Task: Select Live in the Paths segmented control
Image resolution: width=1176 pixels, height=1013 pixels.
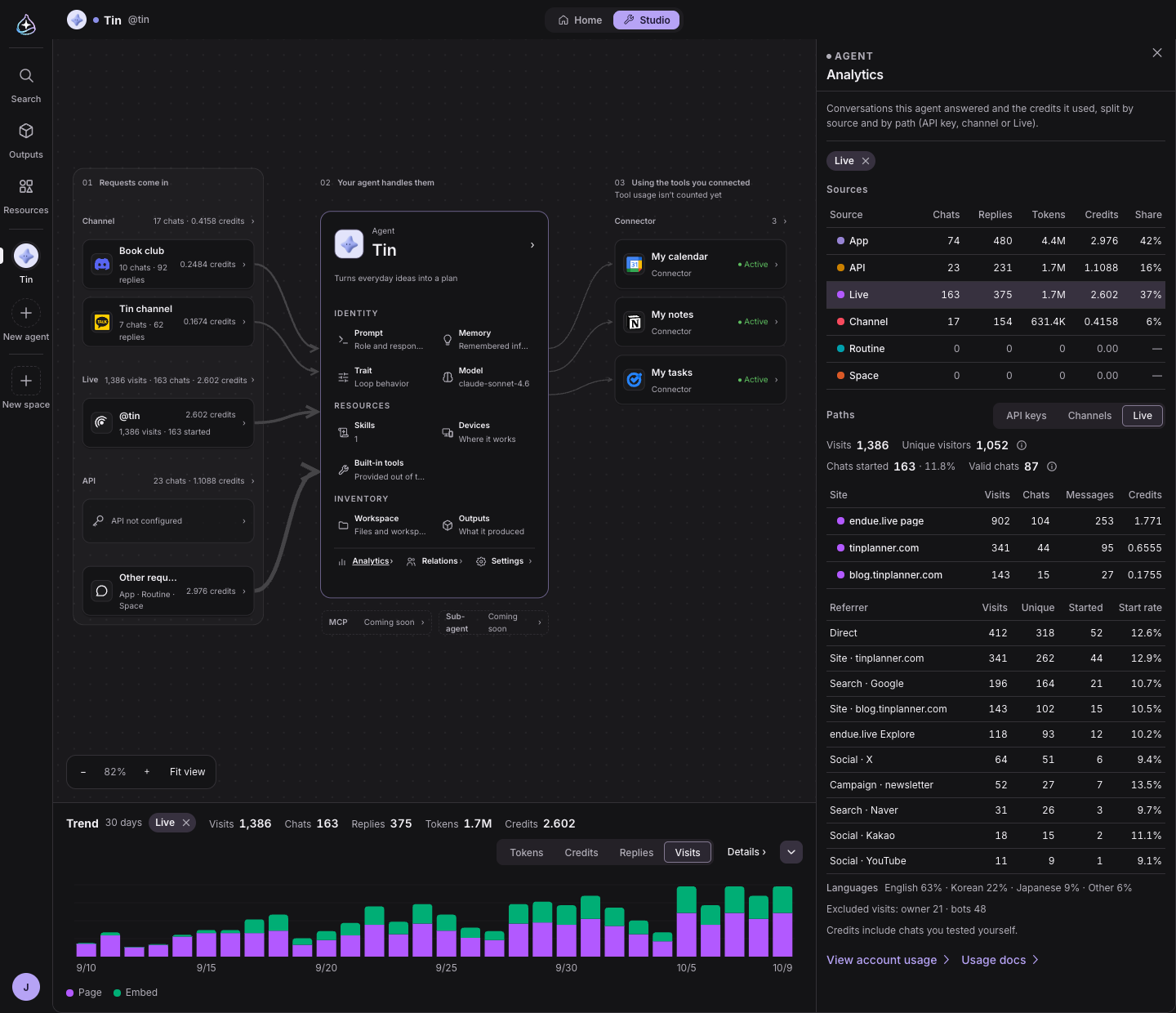Action: click(x=1143, y=416)
